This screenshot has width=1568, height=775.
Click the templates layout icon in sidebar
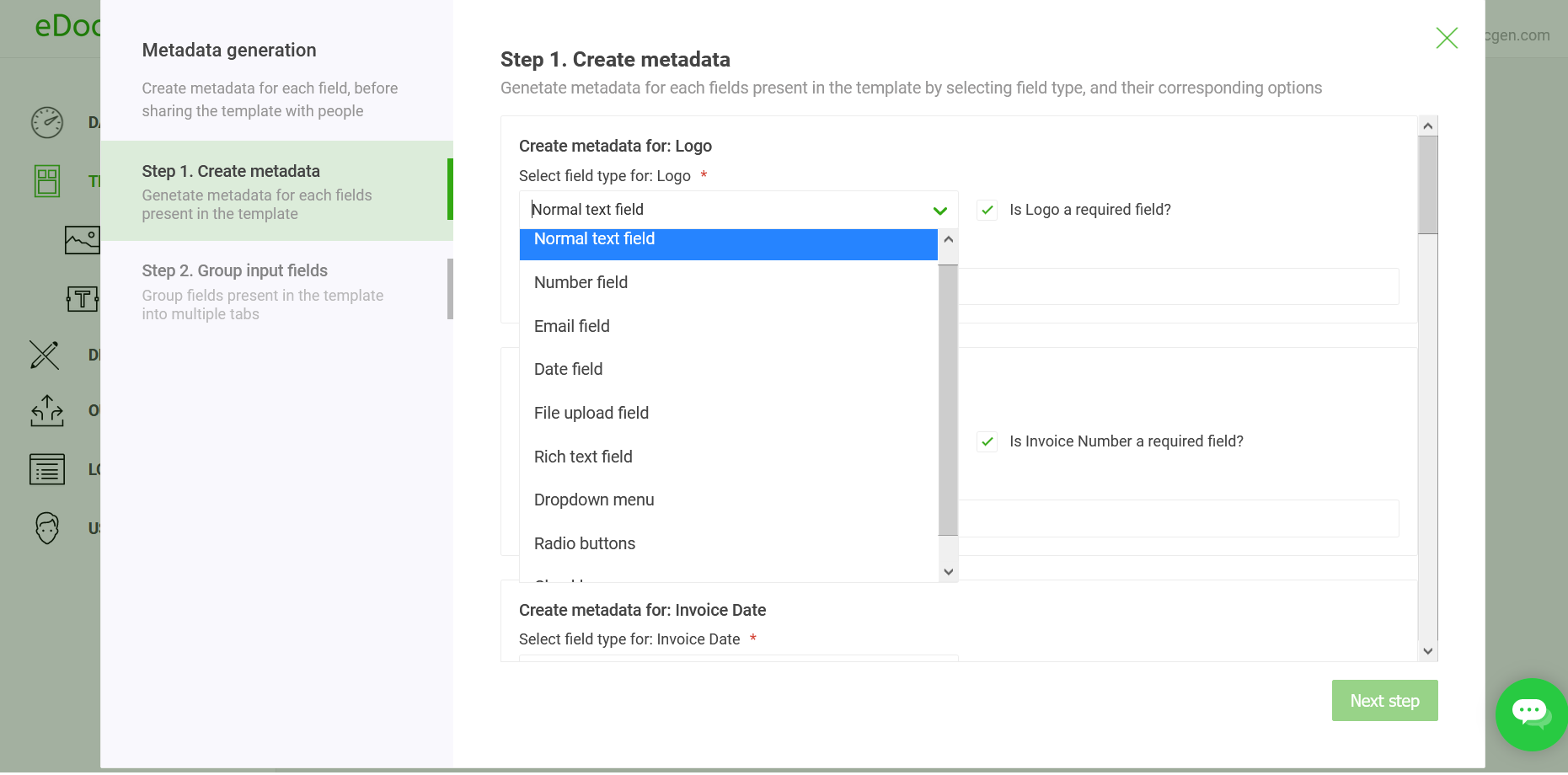47,181
